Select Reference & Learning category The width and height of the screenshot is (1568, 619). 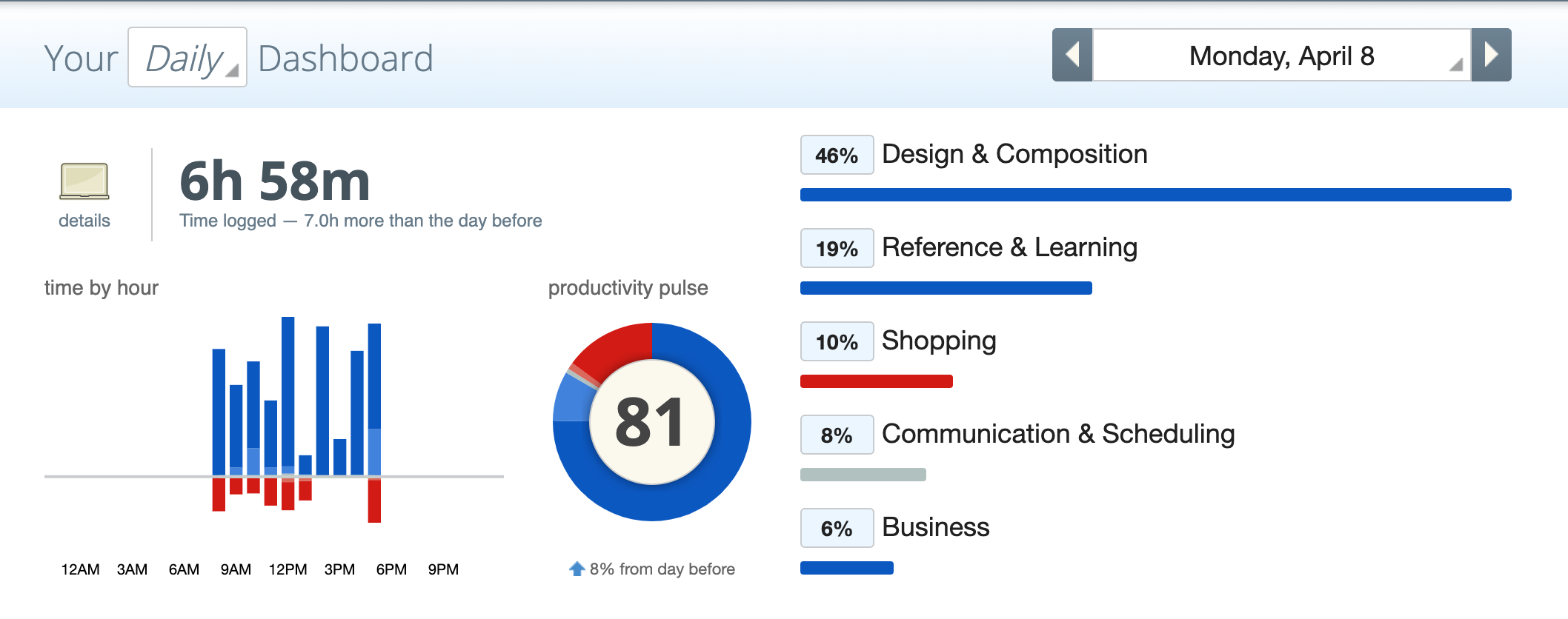[1009, 247]
